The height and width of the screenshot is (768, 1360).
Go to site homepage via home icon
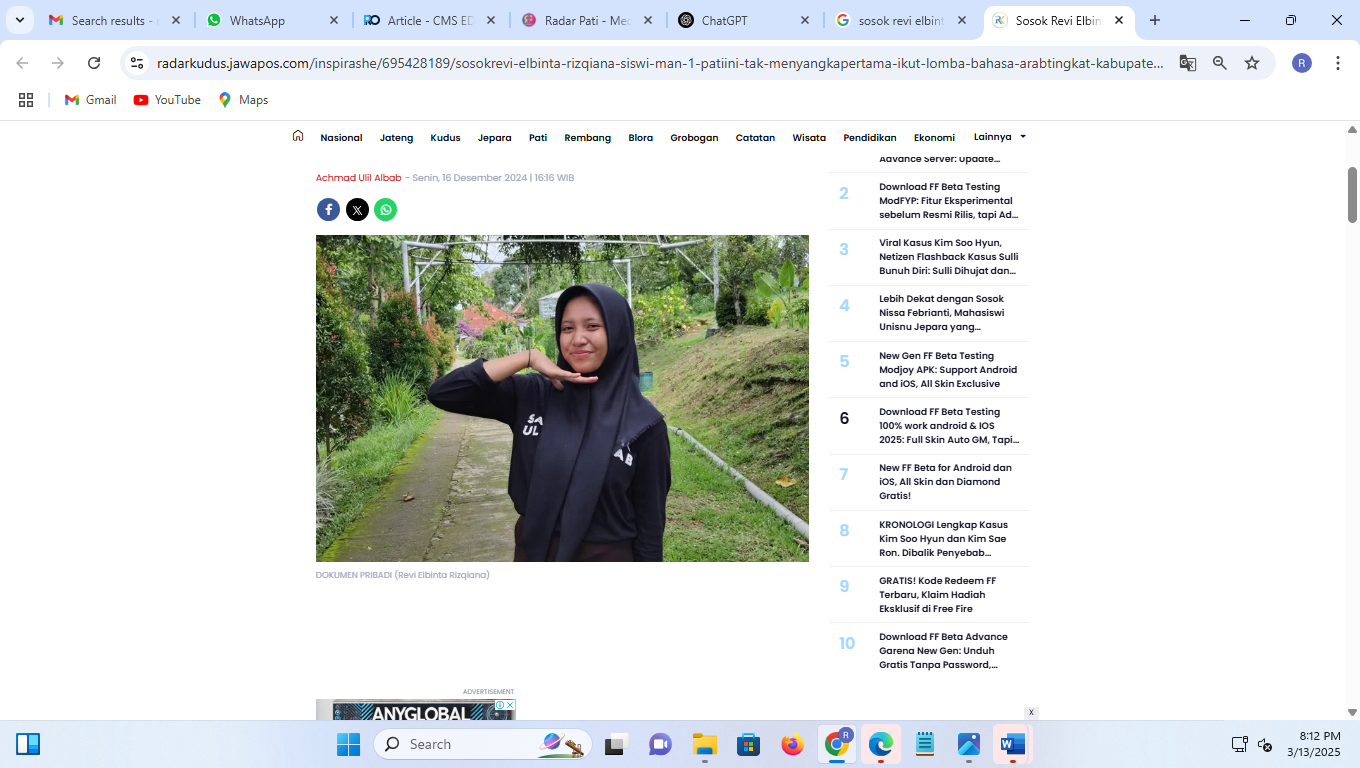(x=297, y=137)
